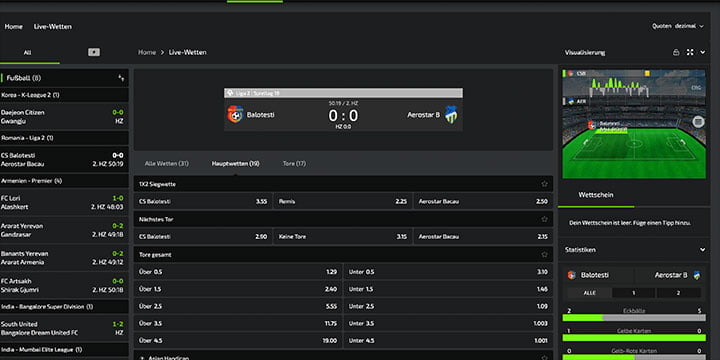Switch to the Alle Wetten (31) tab
The height and width of the screenshot is (360, 720).
click(x=166, y=163)
